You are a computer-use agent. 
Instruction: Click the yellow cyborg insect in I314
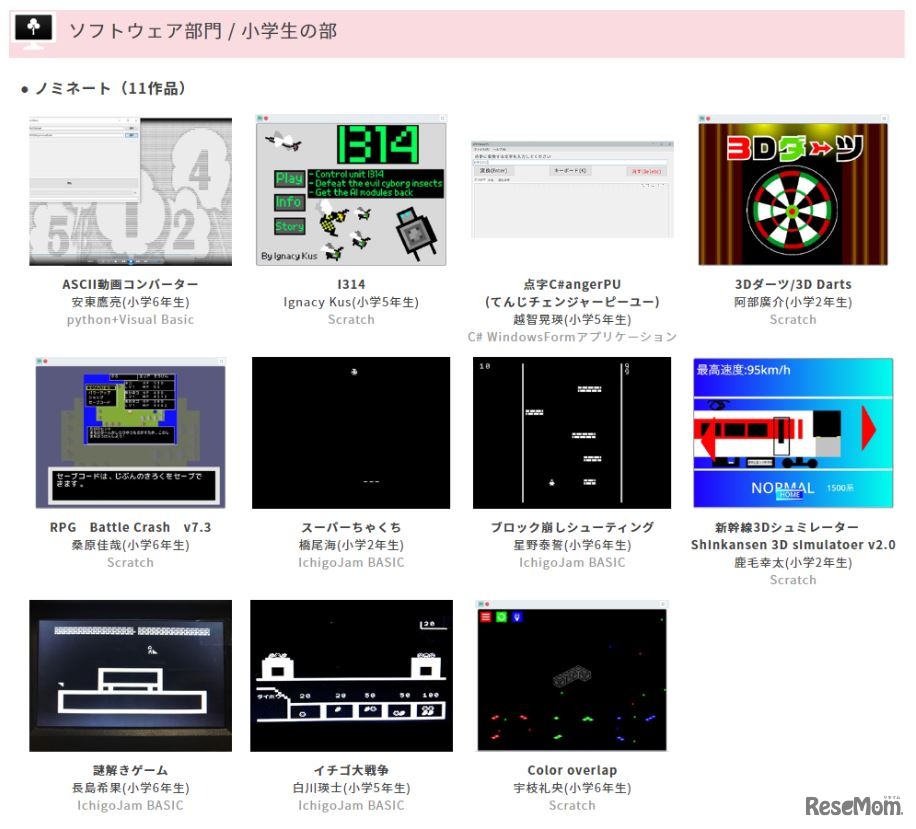click(x=331, y=222)
